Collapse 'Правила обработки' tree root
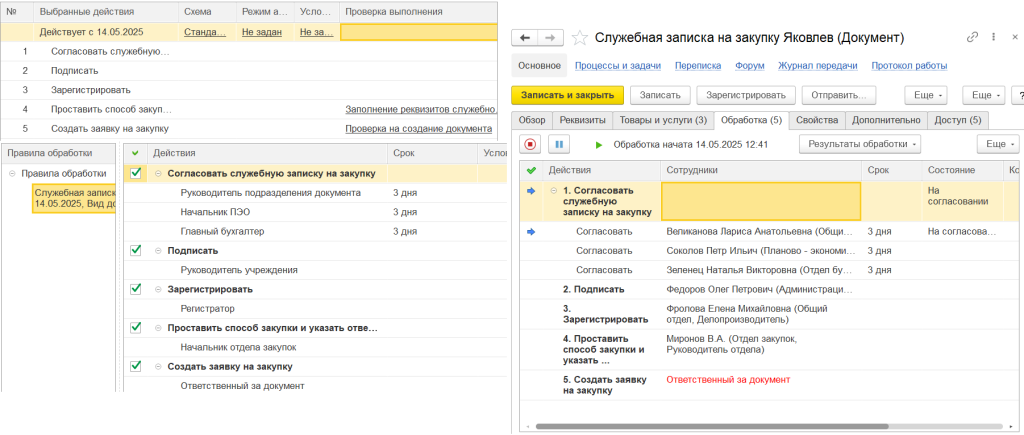Viewport: 1024px width, 435px height. (x=12, y=174)
